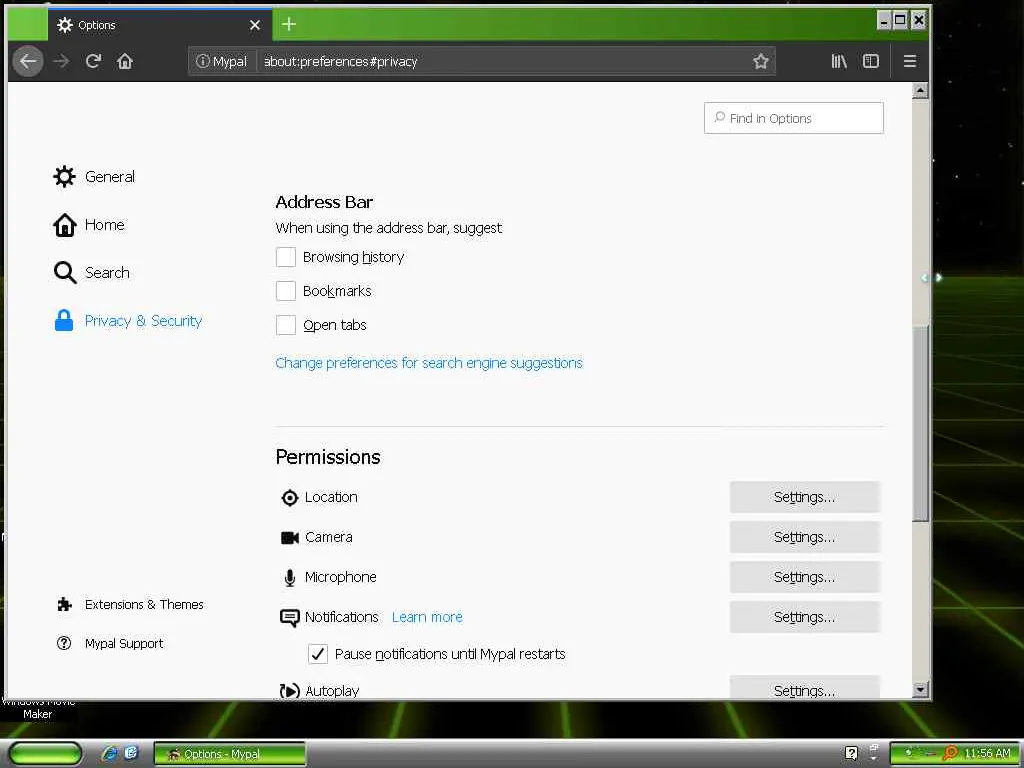Click the Notifications speech bubble icon
The image size is (1024, 768).
289,618
